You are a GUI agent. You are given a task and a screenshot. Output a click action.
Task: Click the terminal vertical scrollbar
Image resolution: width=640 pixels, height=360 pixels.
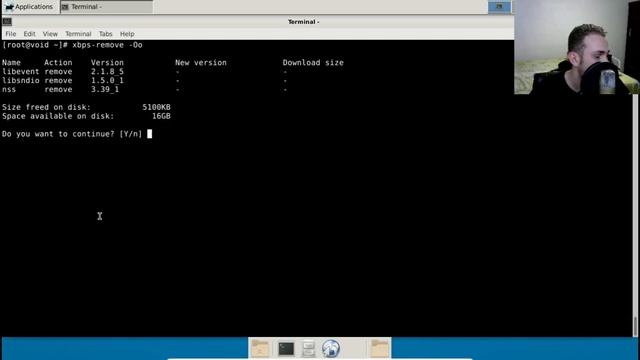(x=635, y=215)
